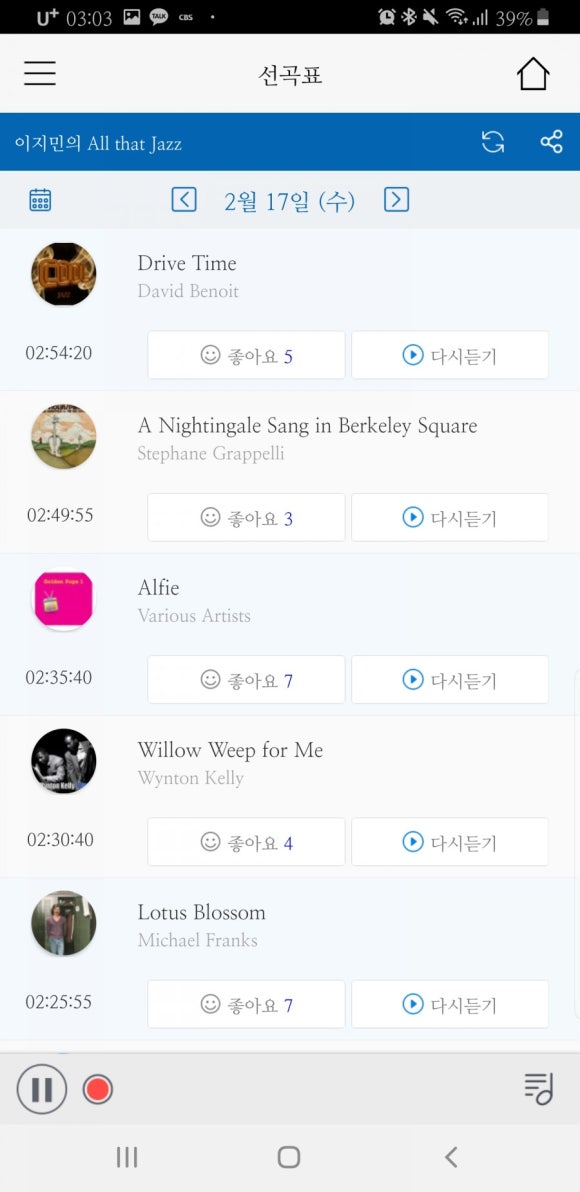The height and width of the screenshot is (1192, 580).
Task: Tap the home icon
Action: pyautogui.click(x=533, y=74)
